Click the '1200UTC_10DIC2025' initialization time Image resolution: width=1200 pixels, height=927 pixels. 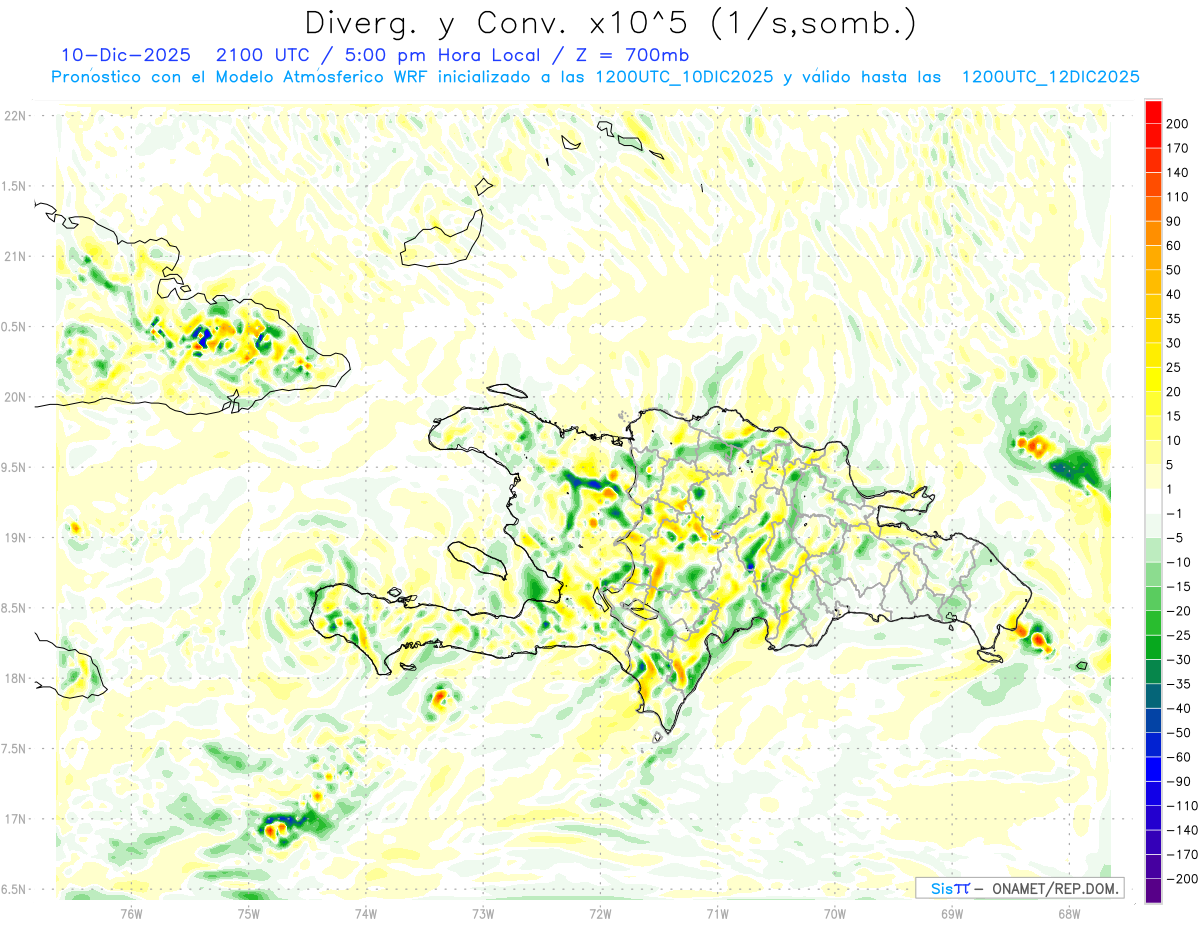(x=684, y=77)
